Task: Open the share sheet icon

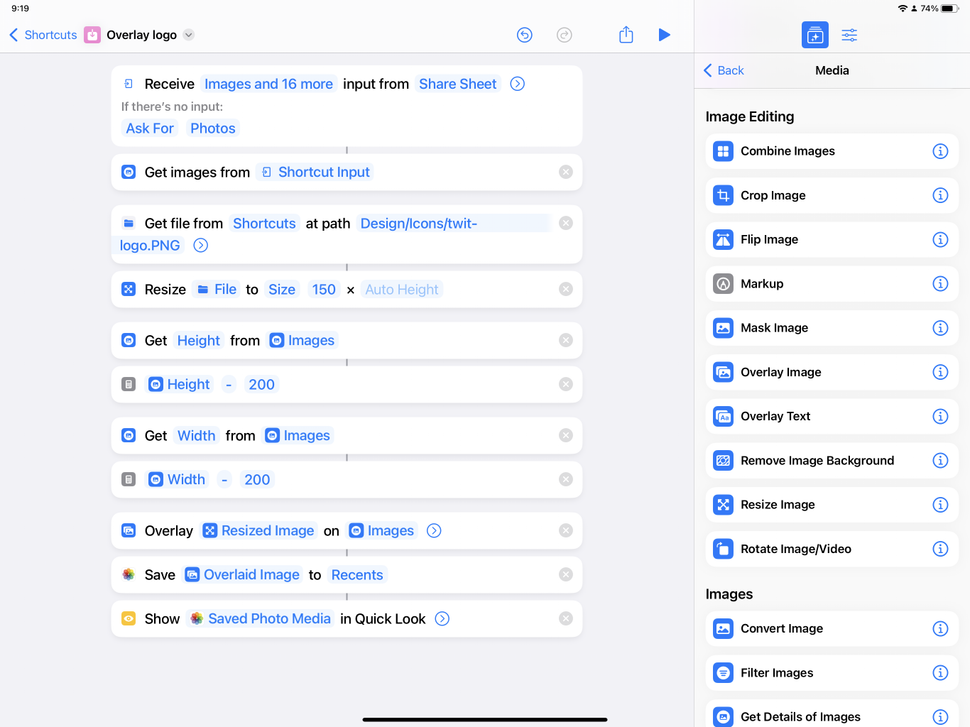Action: coord(625,34)
